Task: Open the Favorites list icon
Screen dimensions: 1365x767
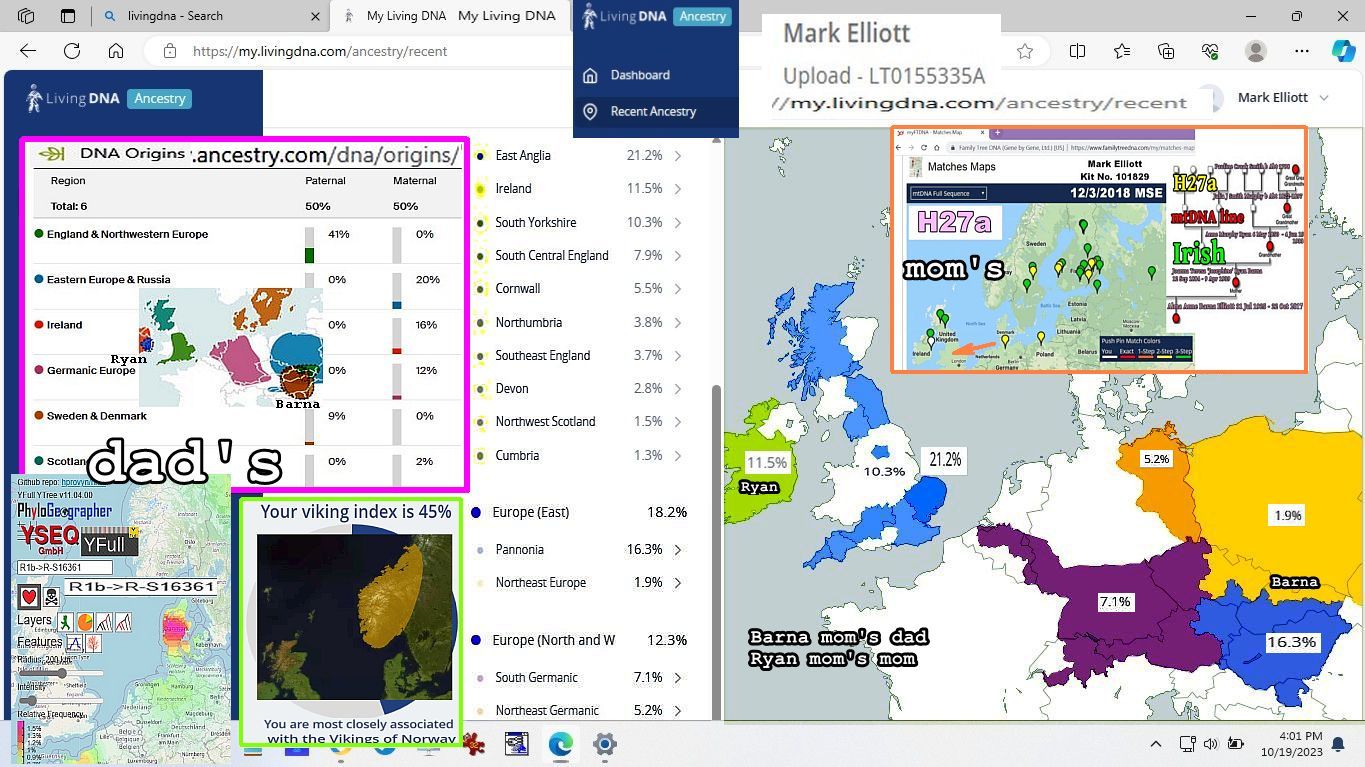Action: [1122, 51]
